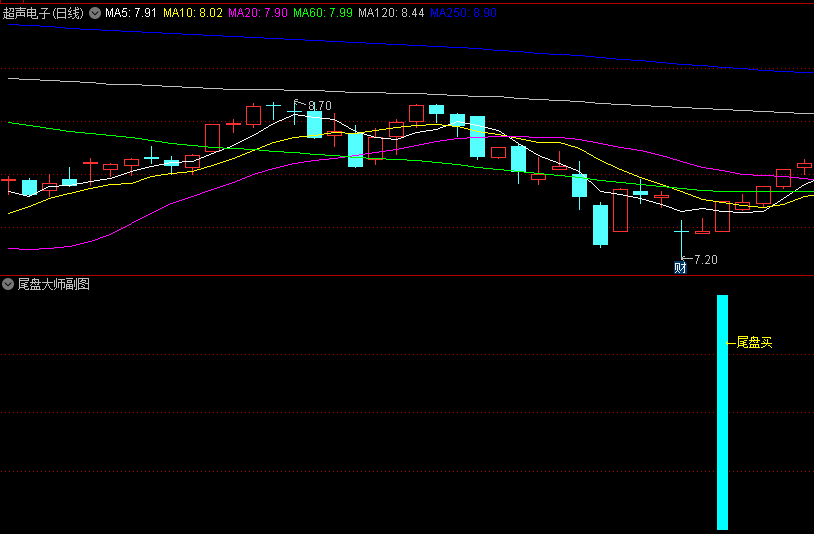Click the candlestick at the 8.70 high

294,112
